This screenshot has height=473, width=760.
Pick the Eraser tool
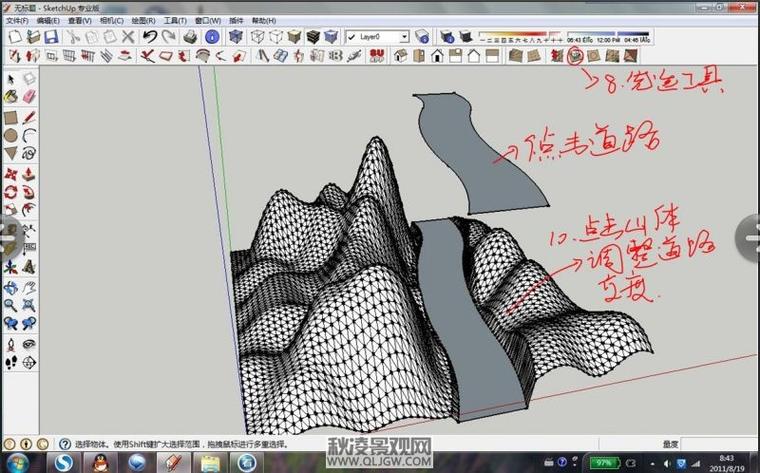pyautogui.click(x=29, y=97)
